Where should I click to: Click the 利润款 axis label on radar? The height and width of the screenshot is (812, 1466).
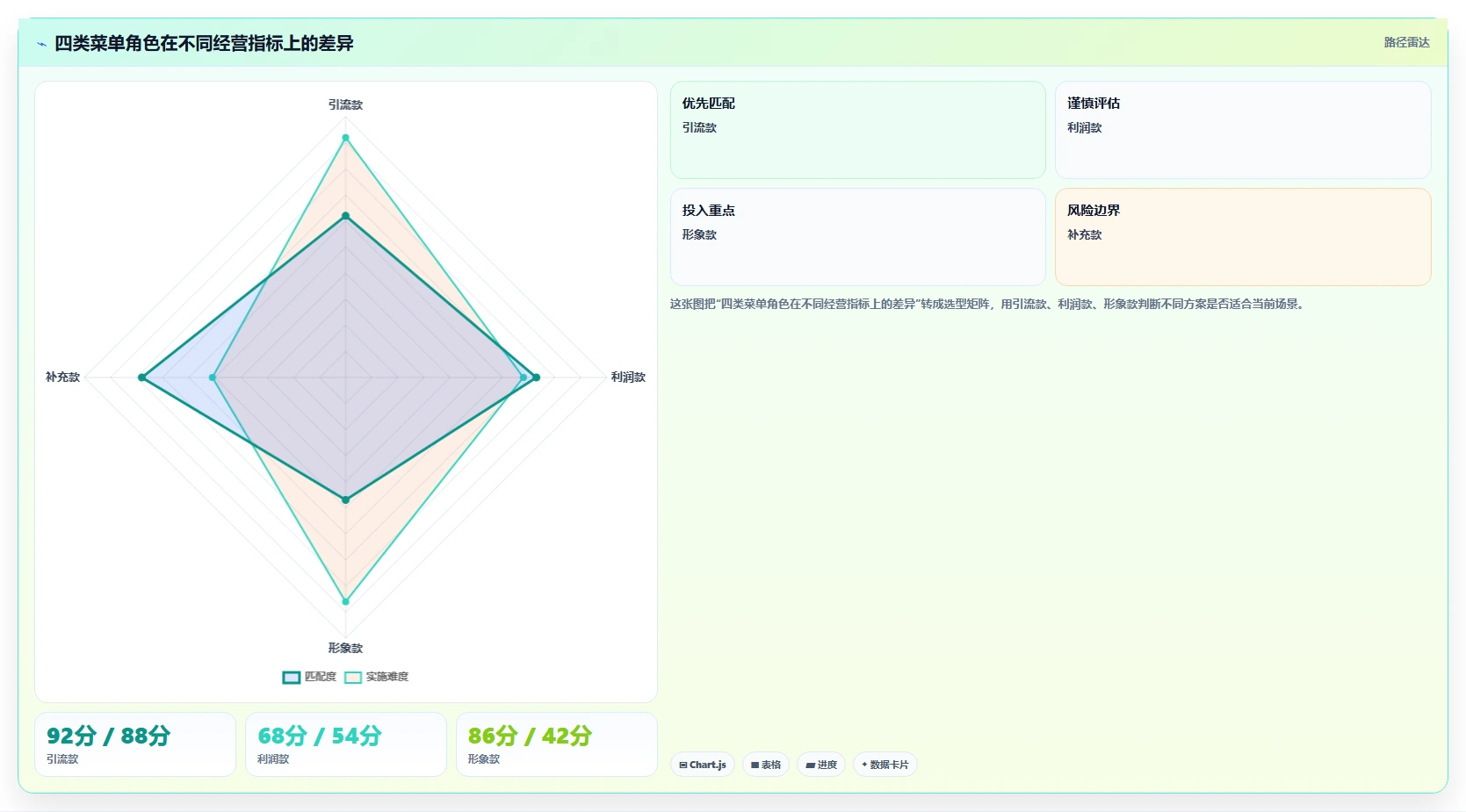628,377
